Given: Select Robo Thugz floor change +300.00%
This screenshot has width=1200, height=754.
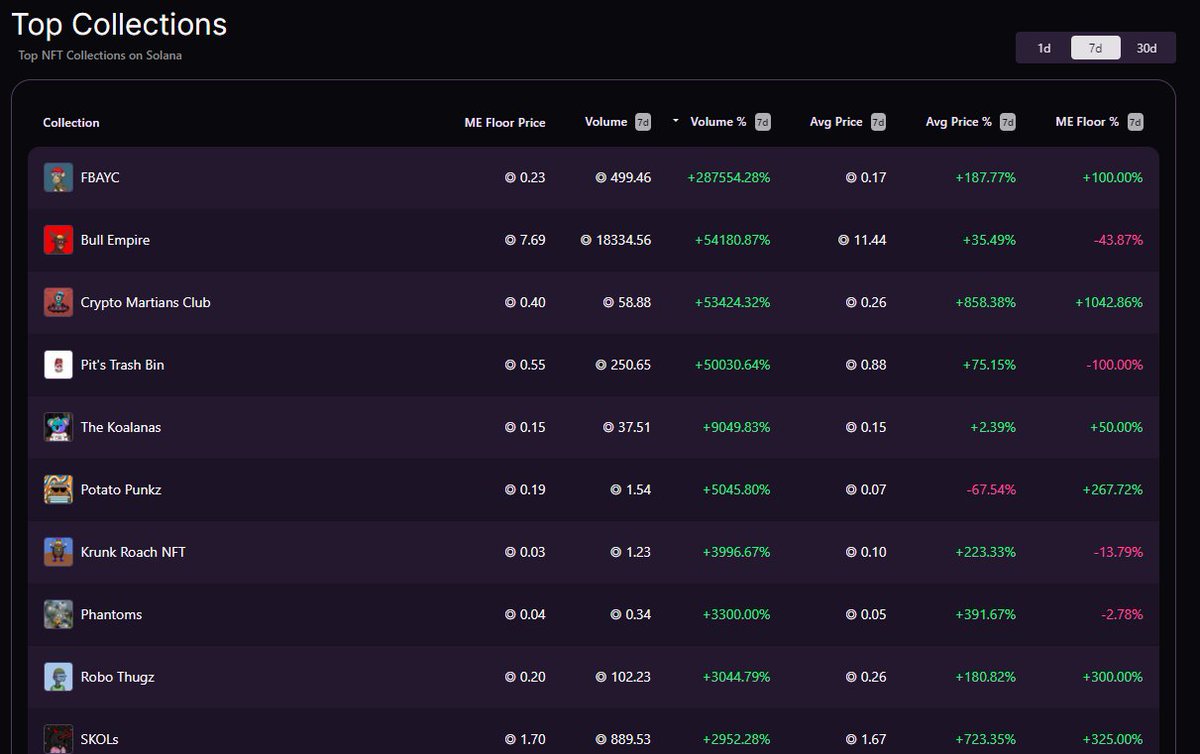Looking at the screenshot, I should click(x=1112, y=677).
